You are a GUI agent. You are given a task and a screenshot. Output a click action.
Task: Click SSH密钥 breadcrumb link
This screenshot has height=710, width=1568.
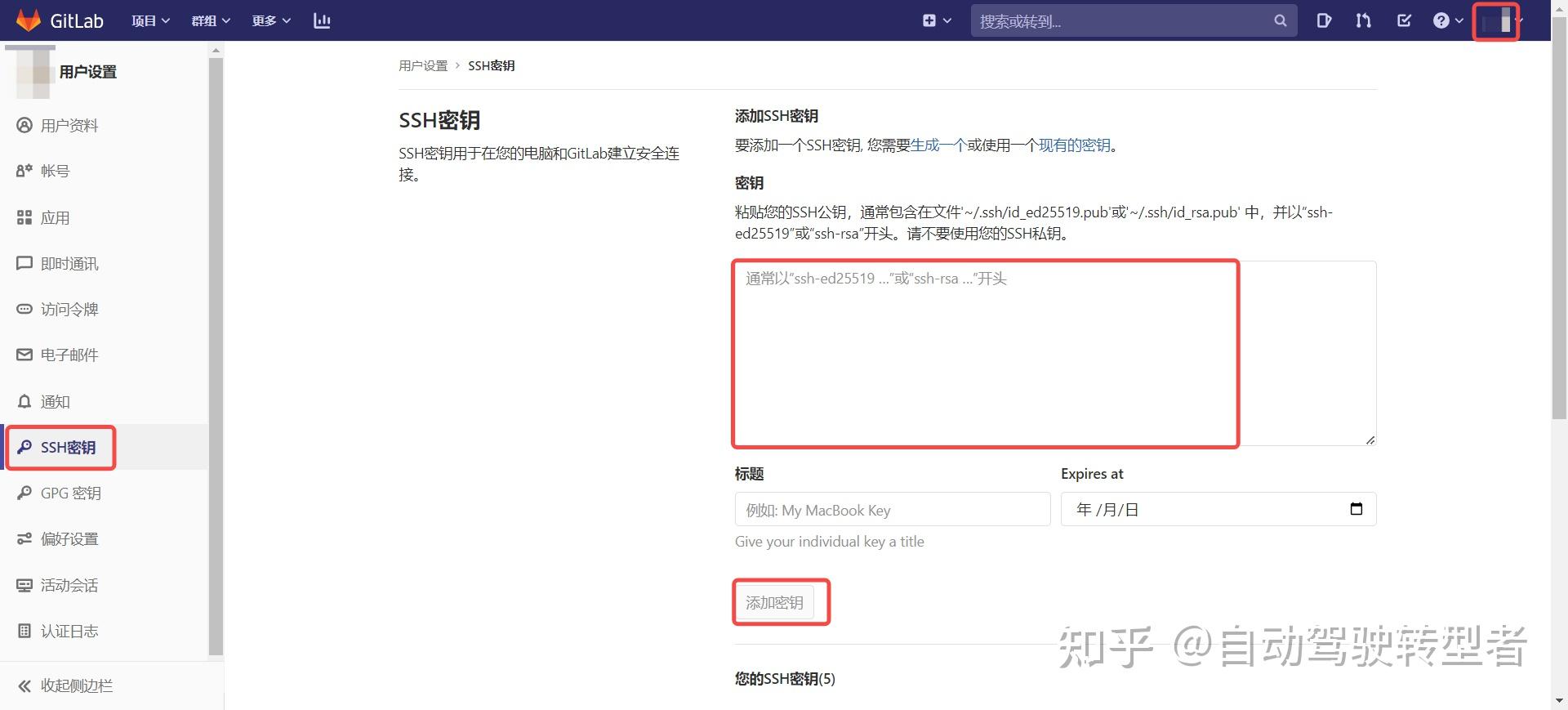[491, 65]
